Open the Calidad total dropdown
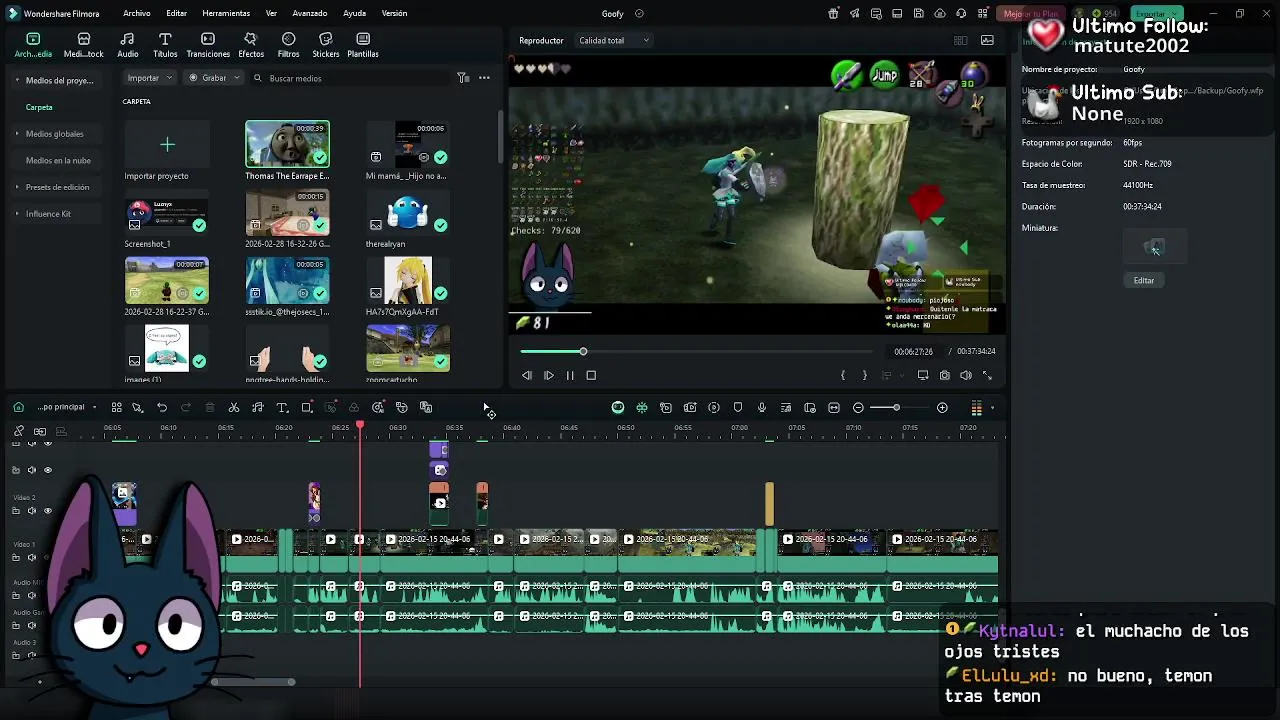1280x720 pixels. pos(614,41)
